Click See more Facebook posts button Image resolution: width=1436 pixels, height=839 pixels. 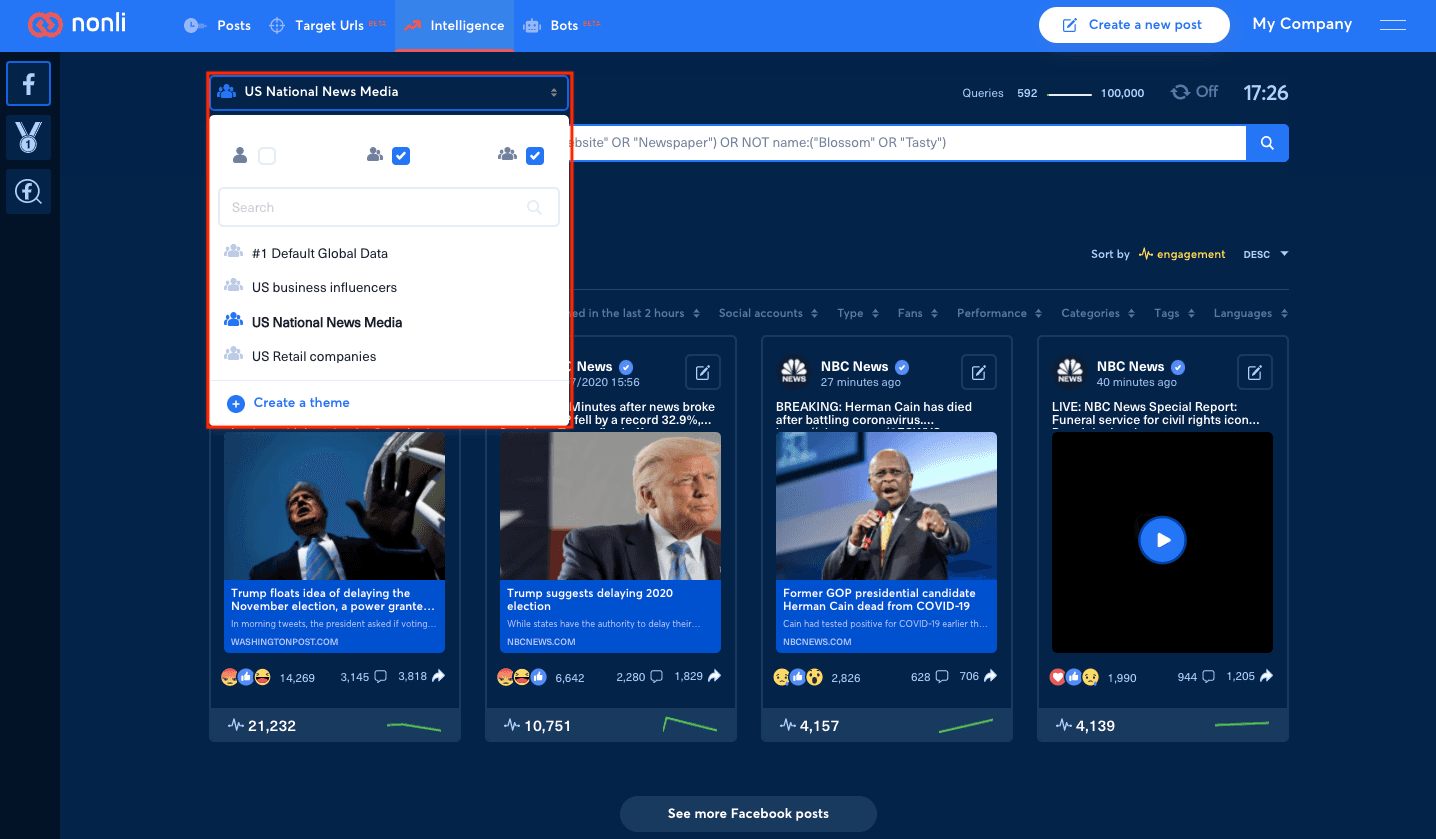[748, 814]
